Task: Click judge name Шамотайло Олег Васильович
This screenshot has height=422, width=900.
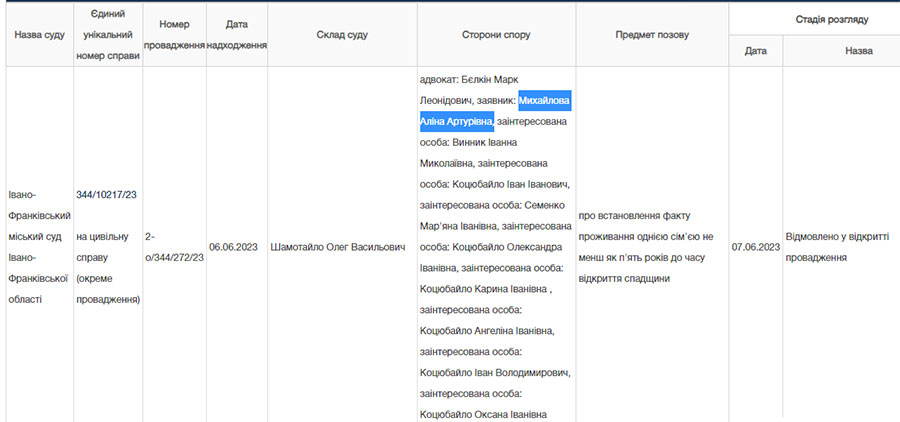Action: point(337,246)
